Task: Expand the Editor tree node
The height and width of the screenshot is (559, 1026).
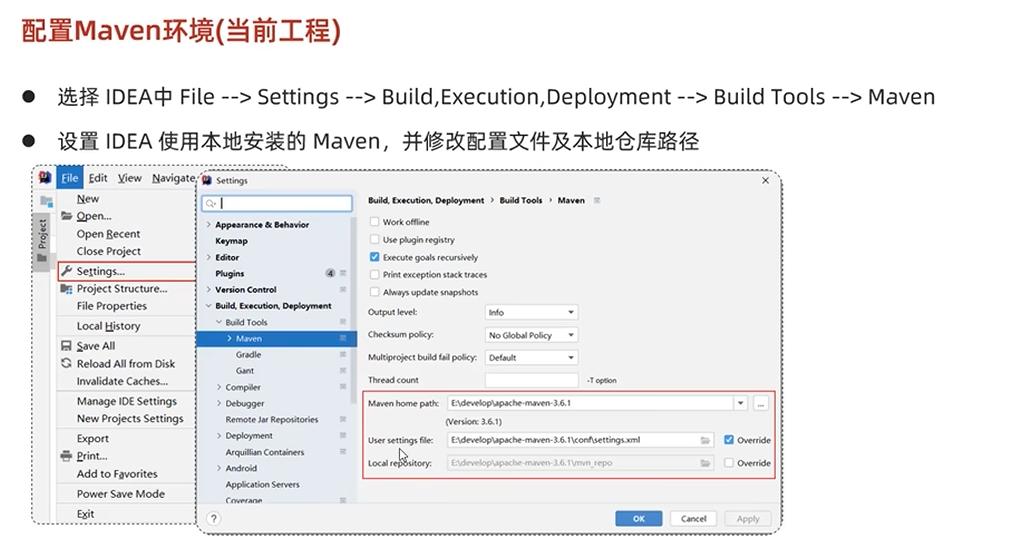Action: click(209, 257)
